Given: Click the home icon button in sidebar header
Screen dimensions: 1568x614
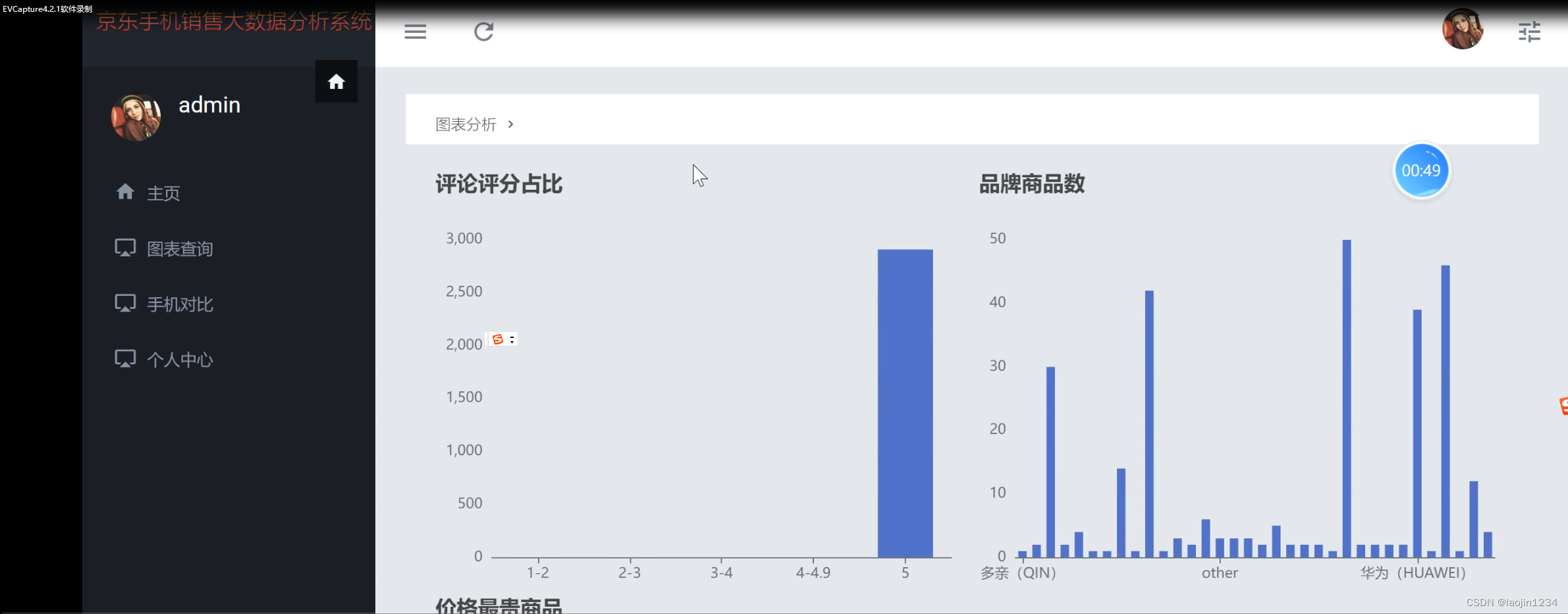Looking at the screenshot, I should tap(337, 81).
